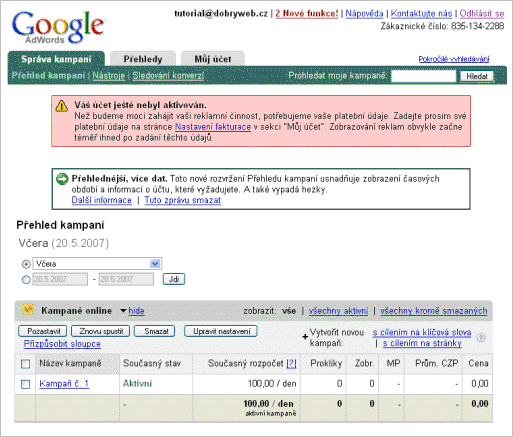Click the Pozastavit button
The height and width of the screenshot is (437, 513).
coord(43,331)
